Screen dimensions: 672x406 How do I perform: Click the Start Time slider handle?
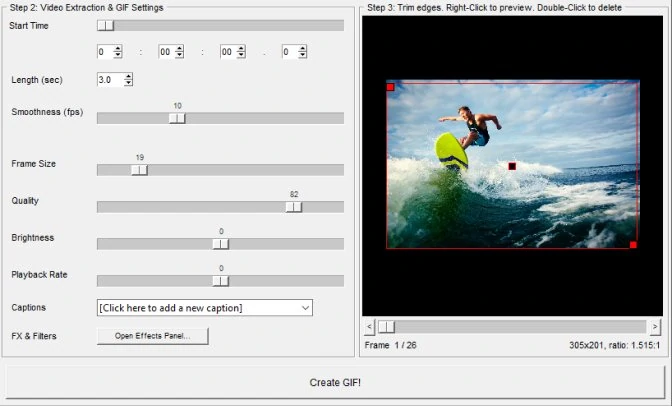point(105,26)
